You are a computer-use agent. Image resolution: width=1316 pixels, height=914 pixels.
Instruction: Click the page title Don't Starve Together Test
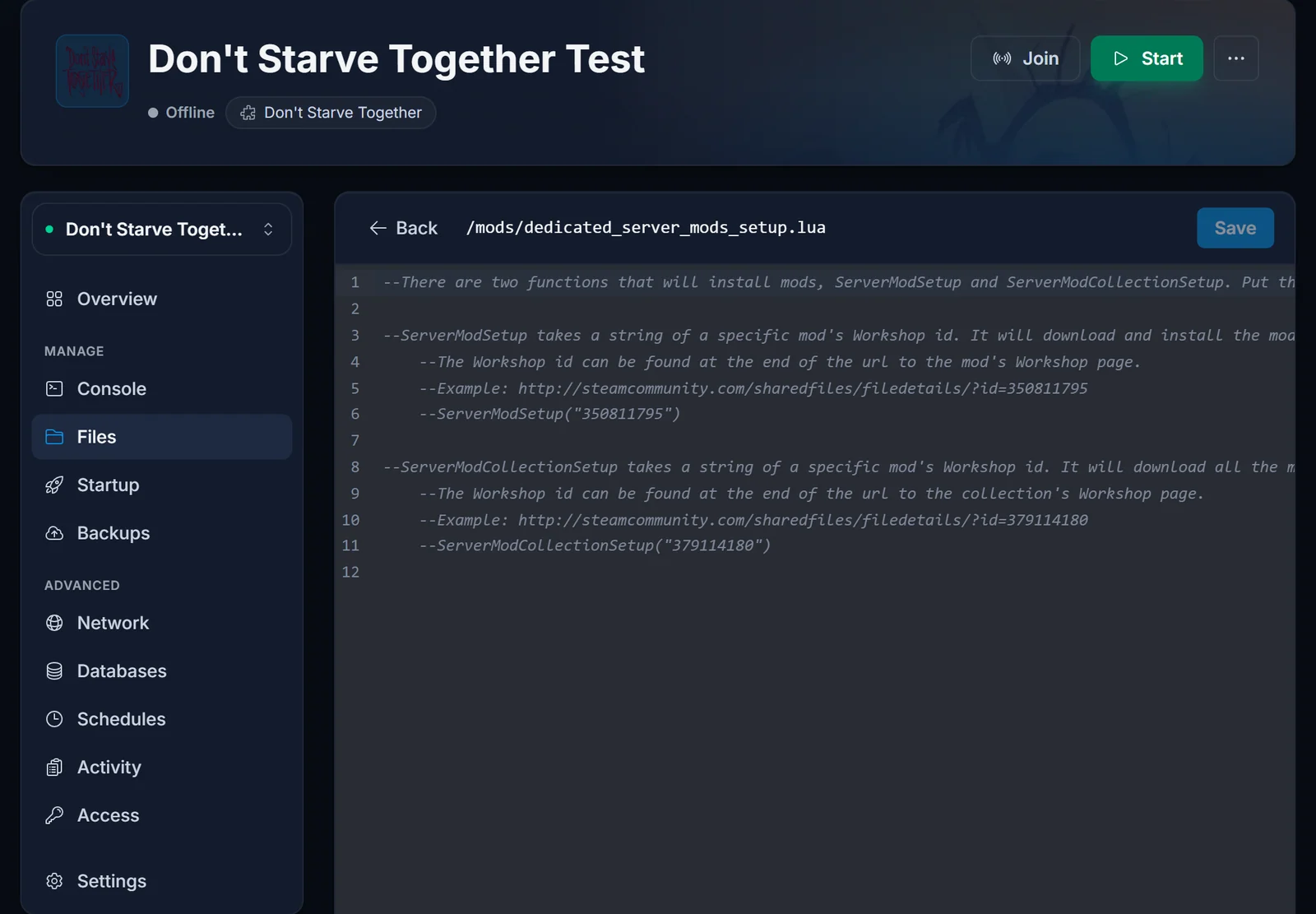tap(396, 59)
